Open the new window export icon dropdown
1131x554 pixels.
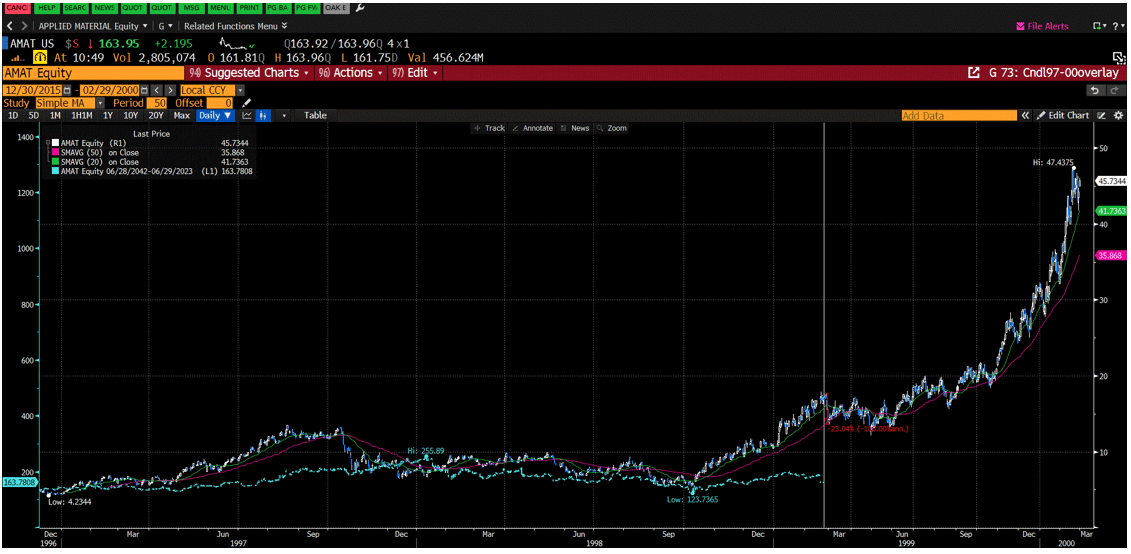click(1099, 26)
